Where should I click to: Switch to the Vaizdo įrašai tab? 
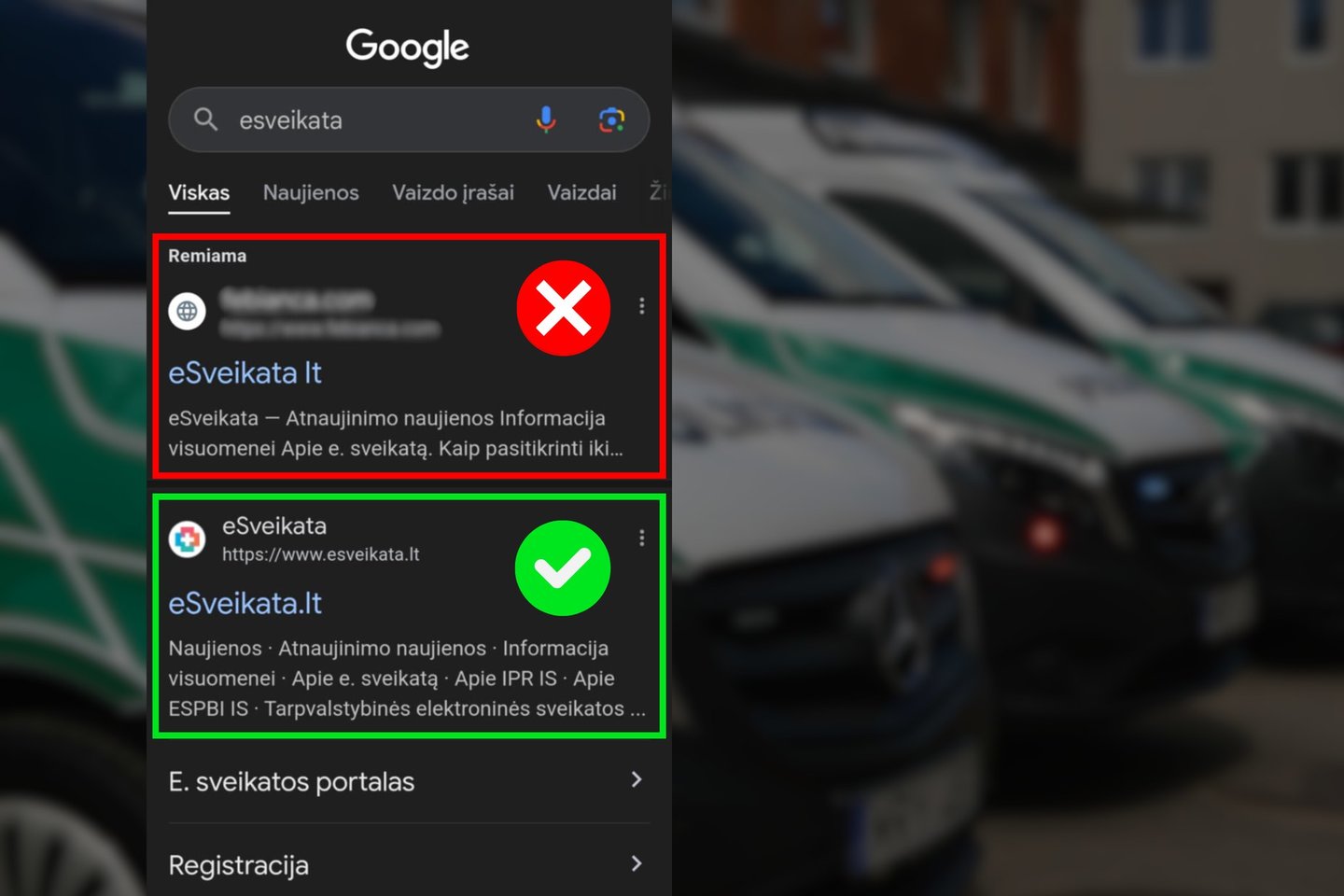pyautogui.click(x=453, y=192)
